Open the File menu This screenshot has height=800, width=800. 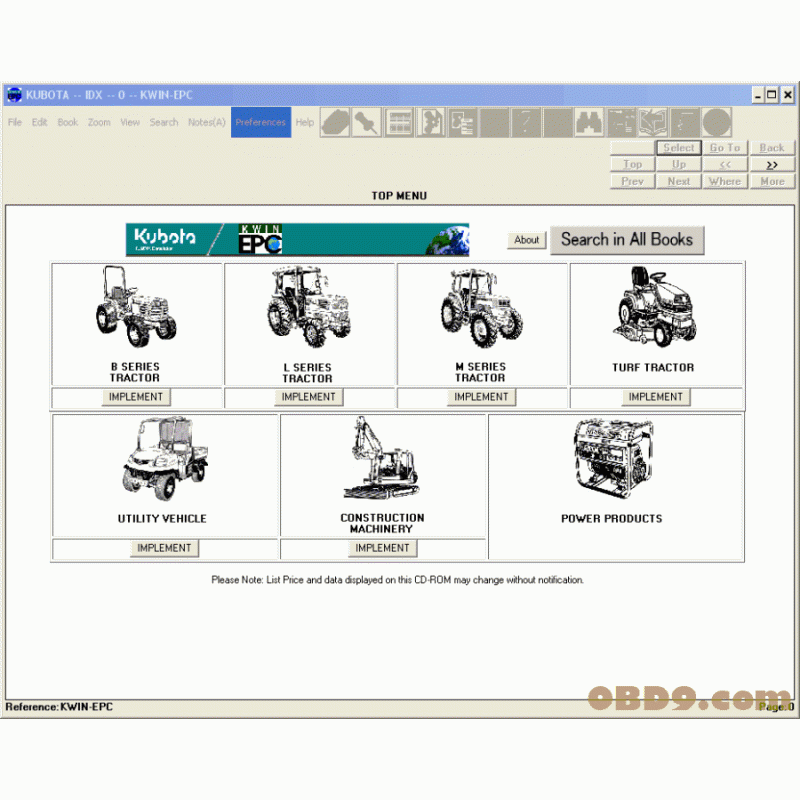(15, 122)
